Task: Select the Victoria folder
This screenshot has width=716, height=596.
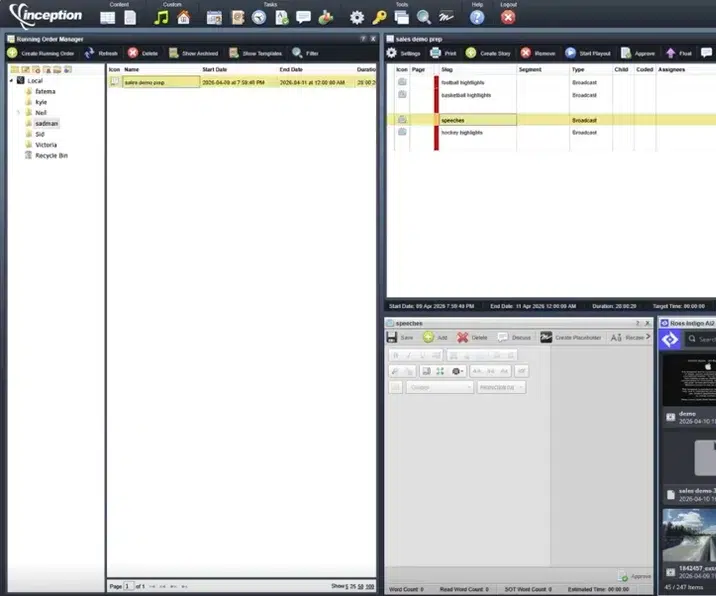Action: pyautogui.click(x=46, y=145)
